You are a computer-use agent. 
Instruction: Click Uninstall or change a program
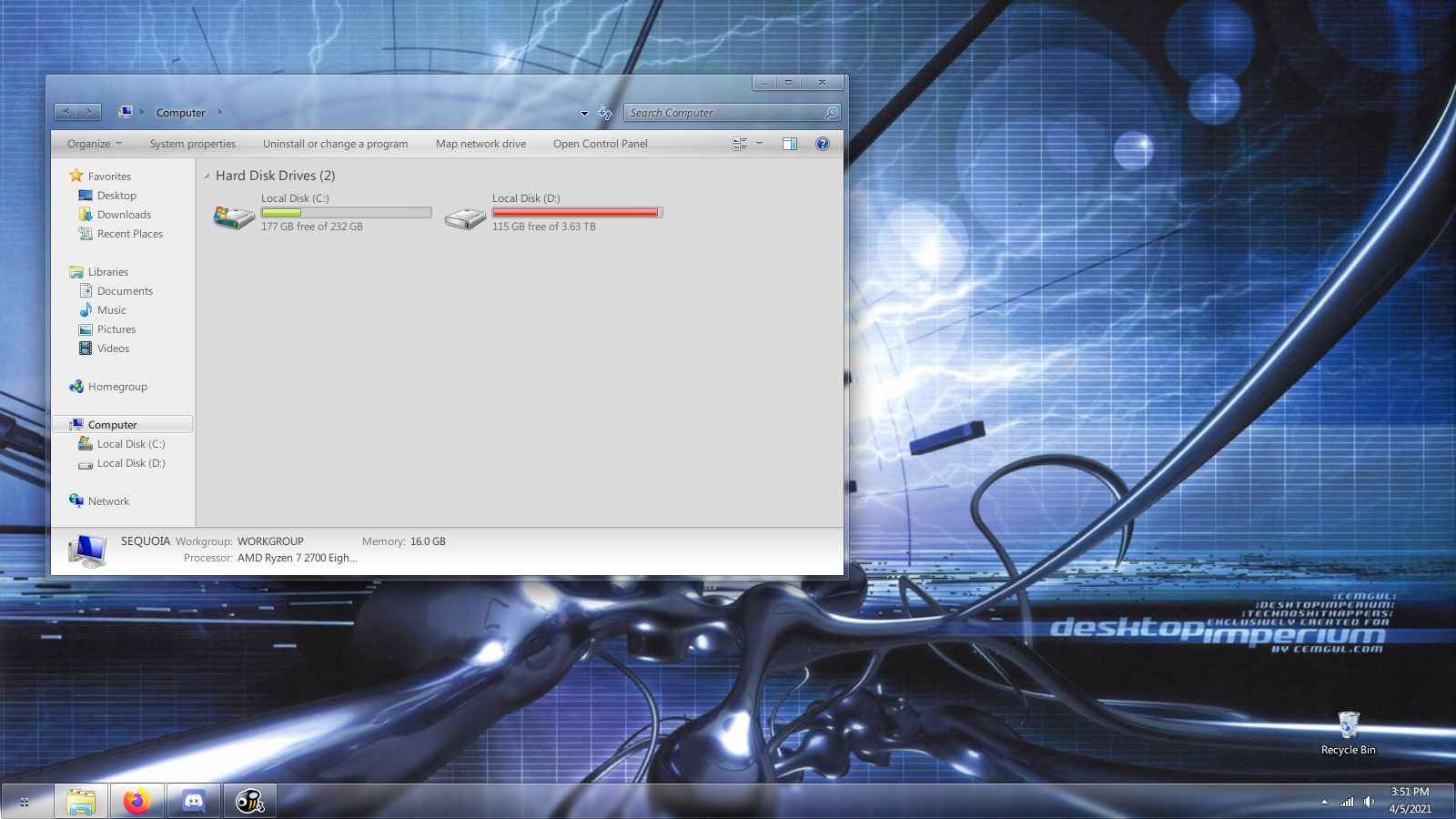tap(335, 144)
